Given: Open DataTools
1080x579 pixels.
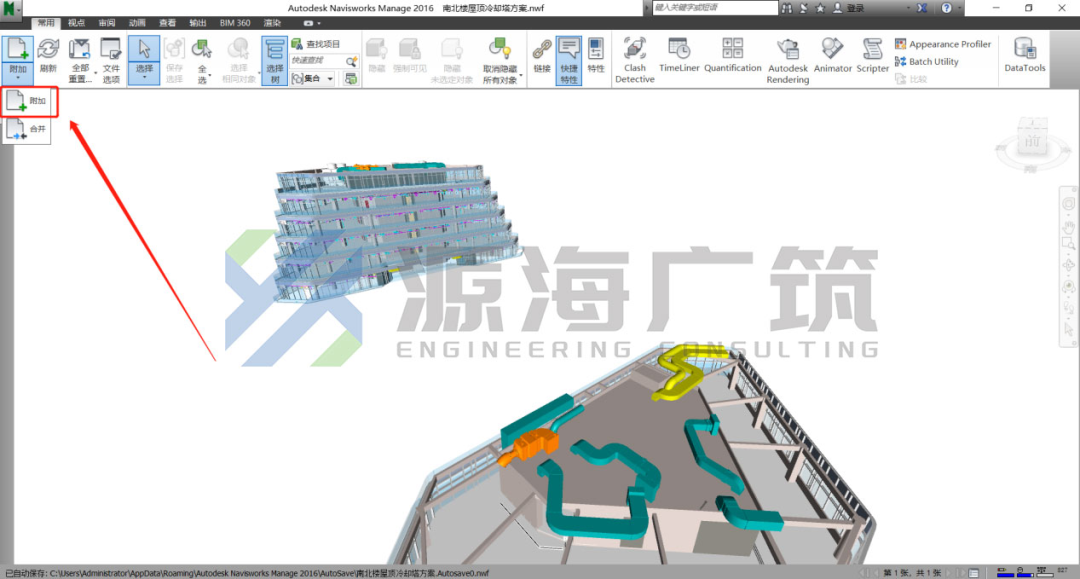Looking at the screenshot, I should [1024, 55].
